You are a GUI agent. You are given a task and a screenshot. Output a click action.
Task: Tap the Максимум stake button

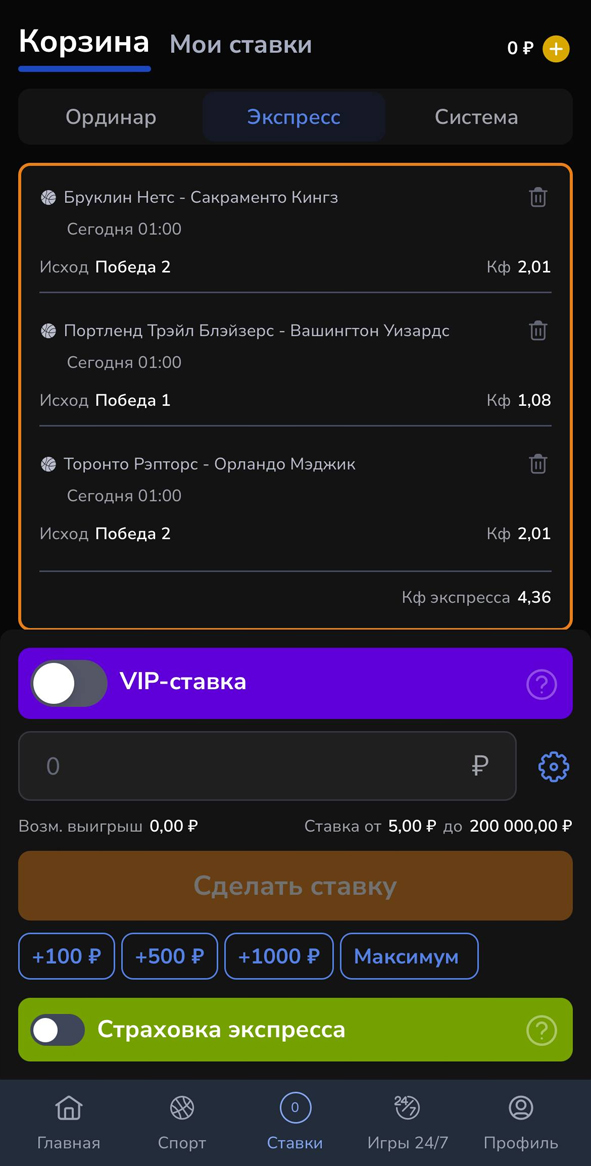[x=409, y=956]
